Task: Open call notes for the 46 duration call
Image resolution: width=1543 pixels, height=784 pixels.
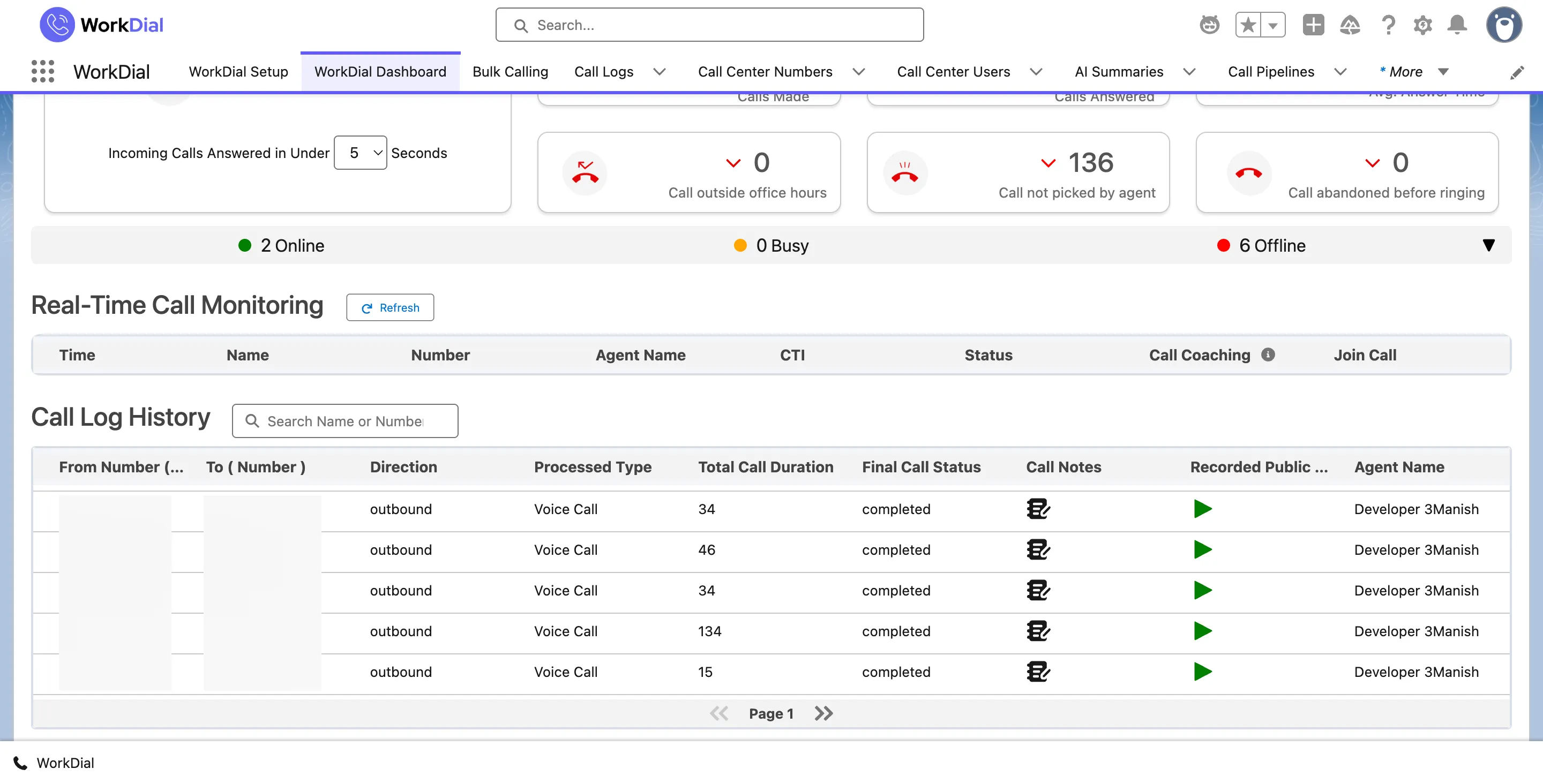Action: click(x=1038, y=549)
